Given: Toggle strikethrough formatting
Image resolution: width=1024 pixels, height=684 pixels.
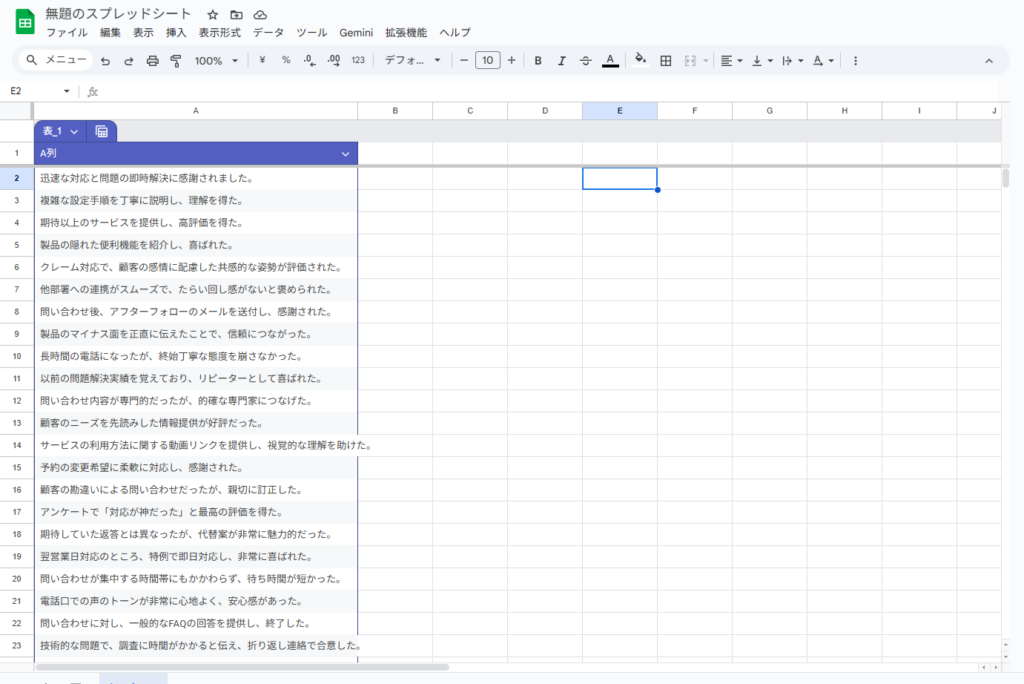Looking at the screenshot, I should click(586, 61).
